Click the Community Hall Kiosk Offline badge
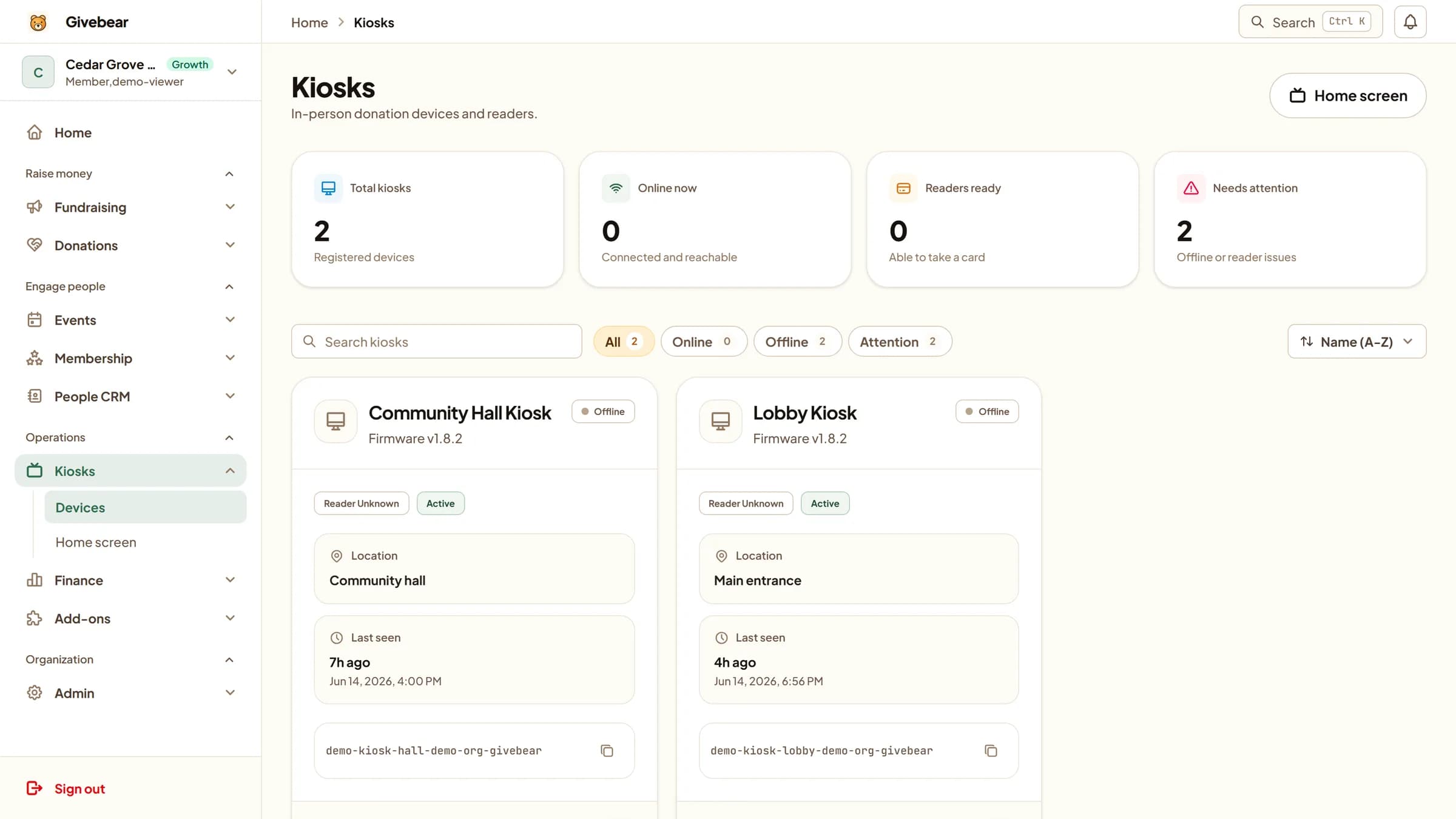 click(603, 411)
